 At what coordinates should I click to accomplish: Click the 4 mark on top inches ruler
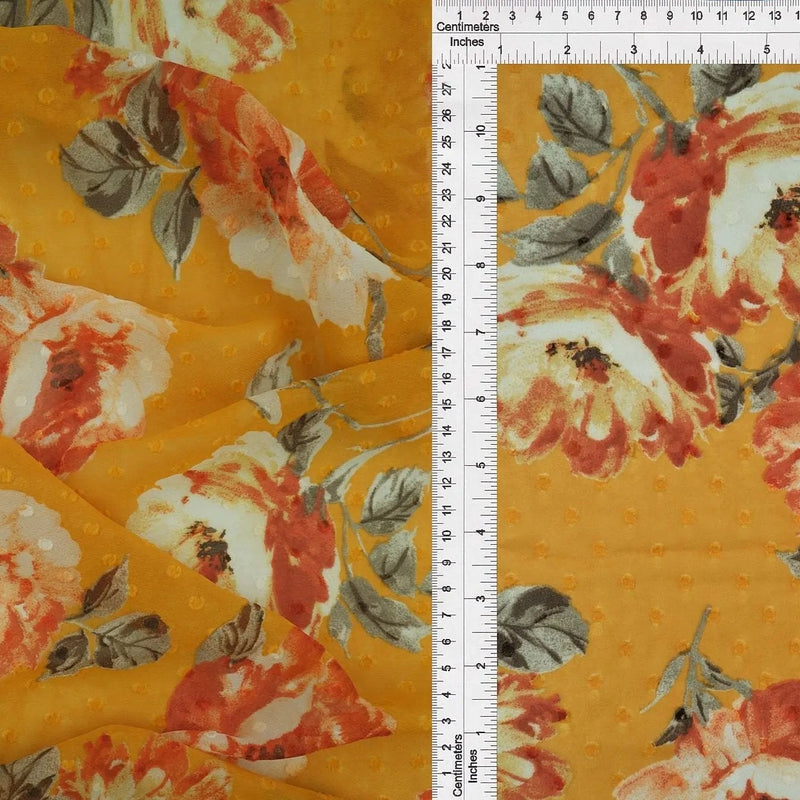click(700, 49)
